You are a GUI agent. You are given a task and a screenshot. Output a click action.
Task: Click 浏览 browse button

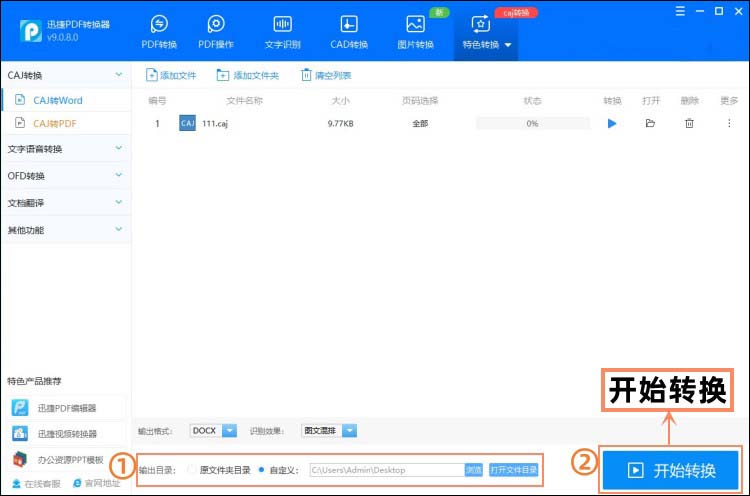point(474,470)
